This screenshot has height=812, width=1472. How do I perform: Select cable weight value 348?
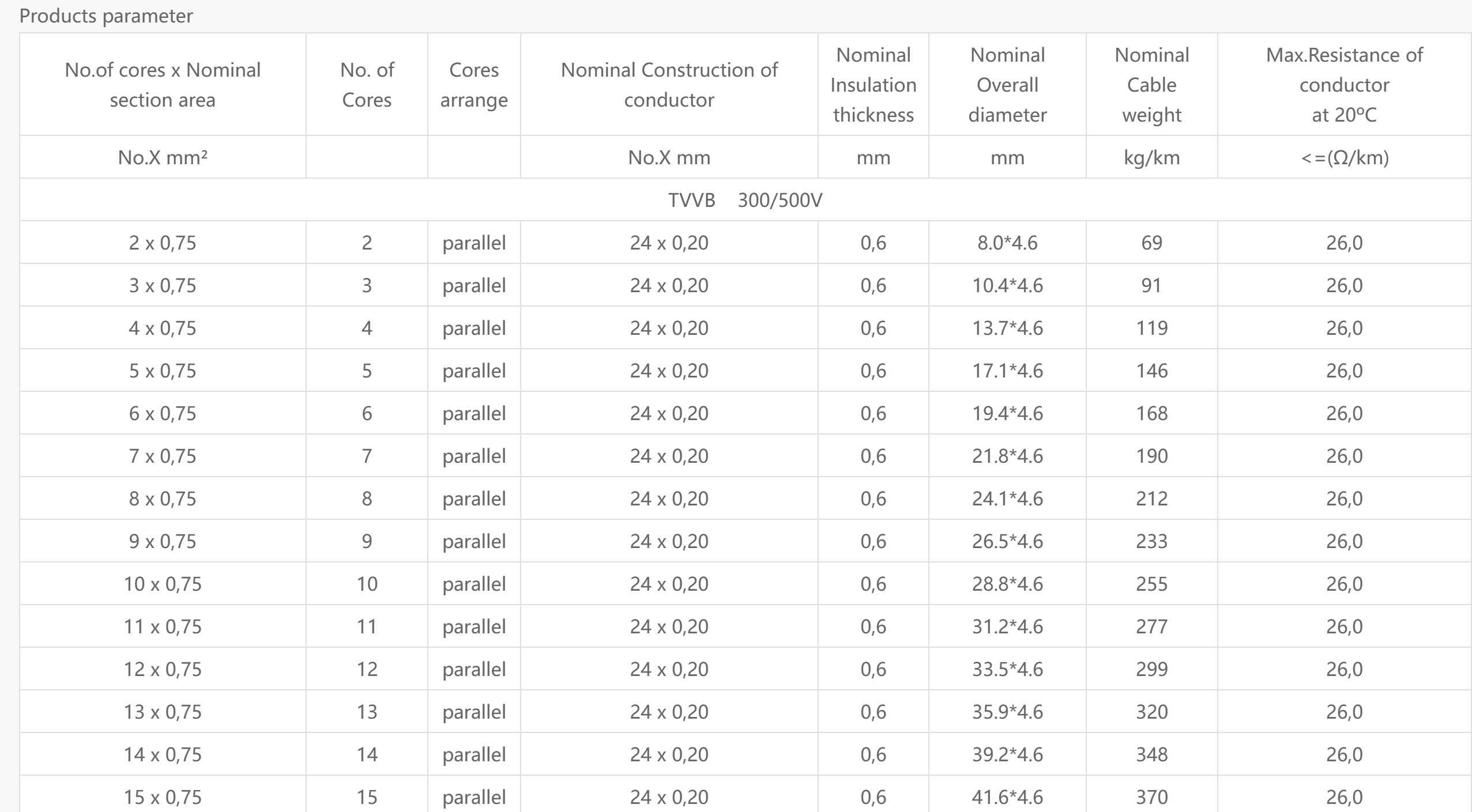coord(1151,754)
